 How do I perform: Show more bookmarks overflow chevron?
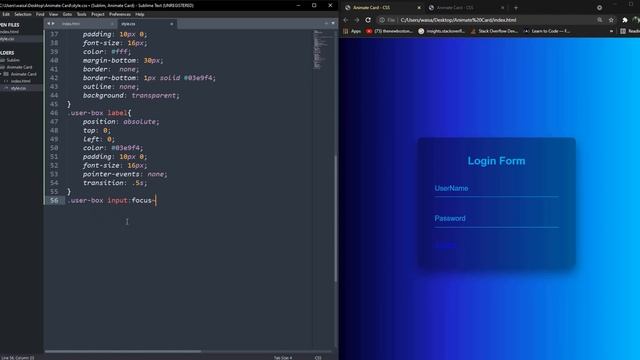coord(611,31)
